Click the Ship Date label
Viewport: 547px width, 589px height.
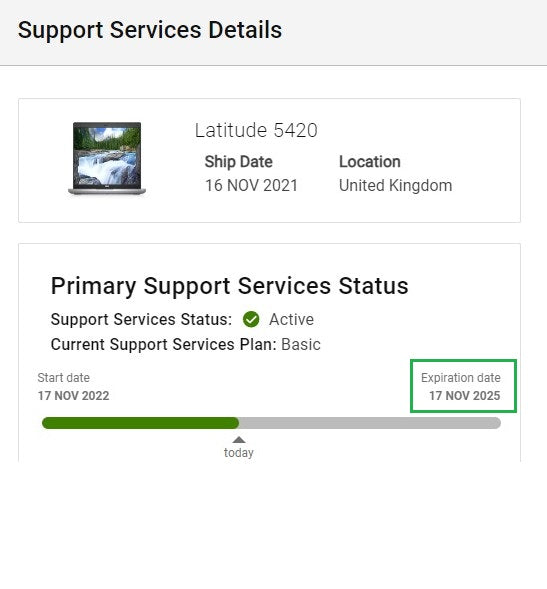[x=239, y=162]
